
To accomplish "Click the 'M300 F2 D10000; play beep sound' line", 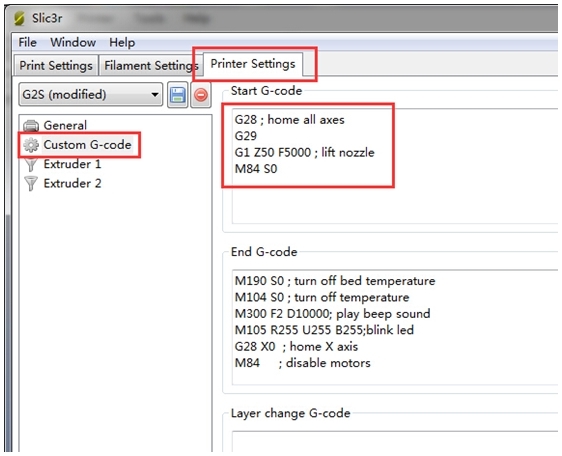I will tap(332, 314).
